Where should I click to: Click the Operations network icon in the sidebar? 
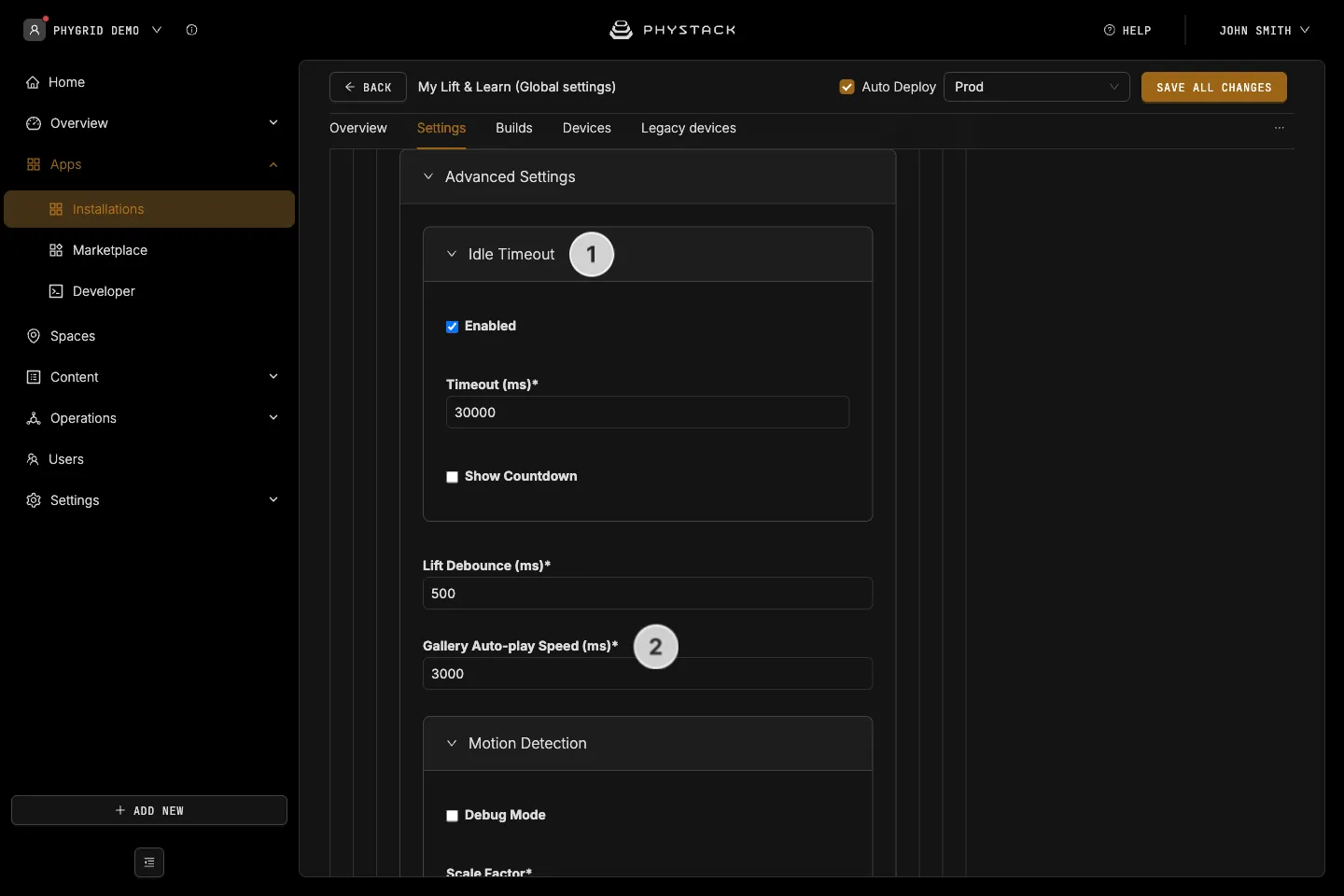pos(34,418)
